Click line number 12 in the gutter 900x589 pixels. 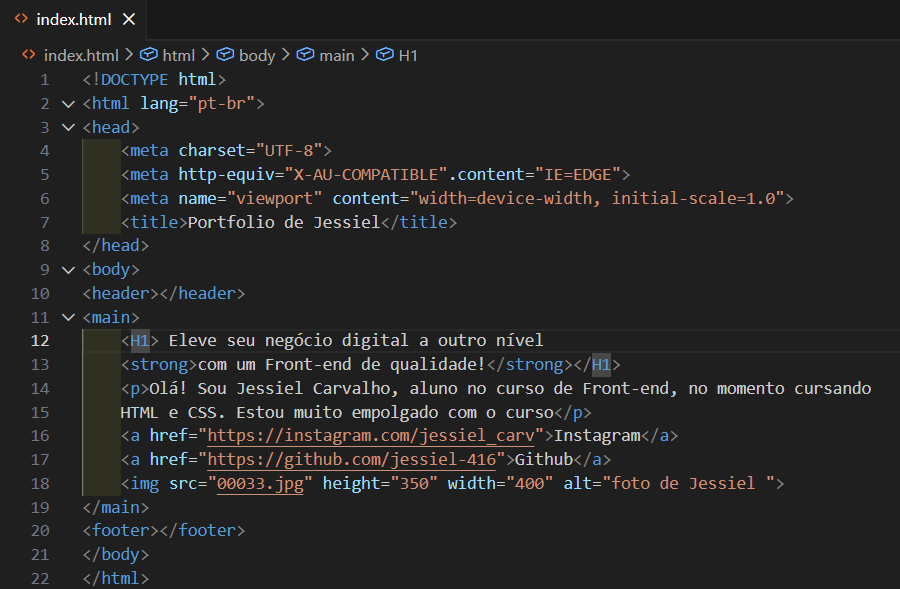pyautogui.click(x=40, y=340)
